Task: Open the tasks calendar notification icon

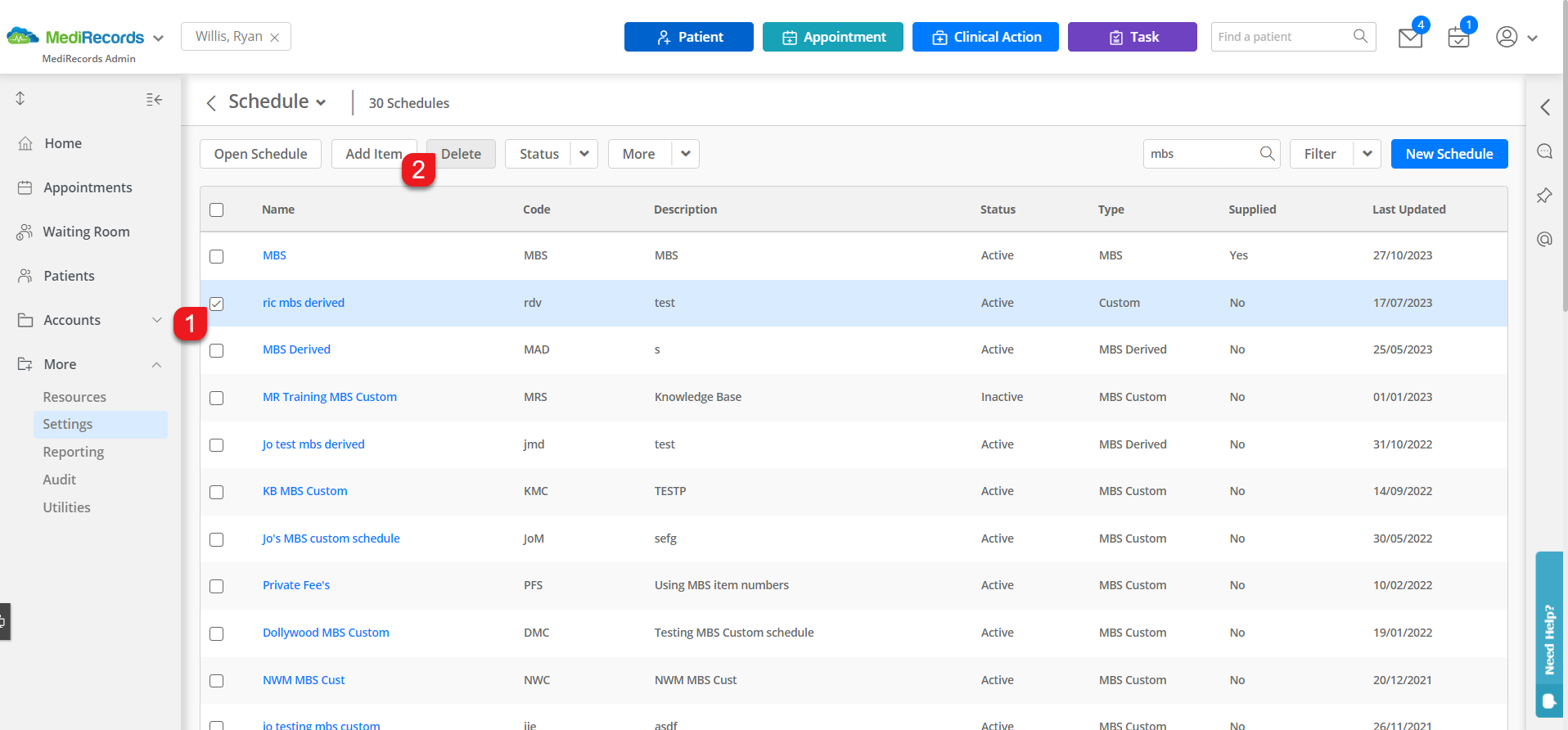Action: [1458, 38]
